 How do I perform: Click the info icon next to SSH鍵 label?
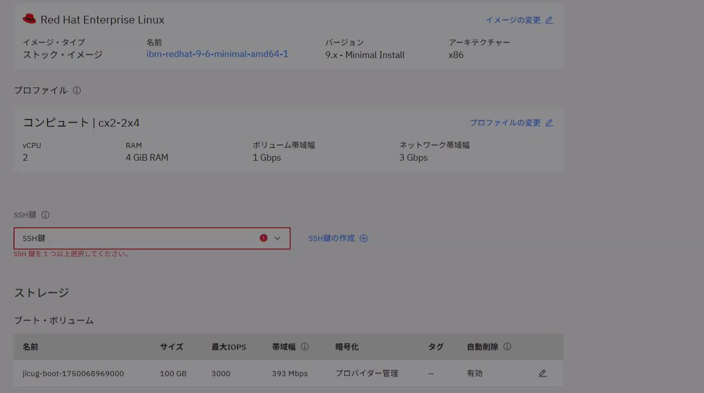[45, 215]
